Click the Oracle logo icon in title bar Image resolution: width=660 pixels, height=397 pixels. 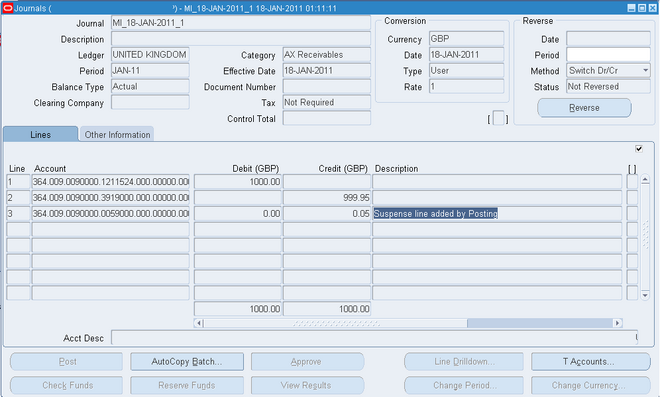click(8, 8)
